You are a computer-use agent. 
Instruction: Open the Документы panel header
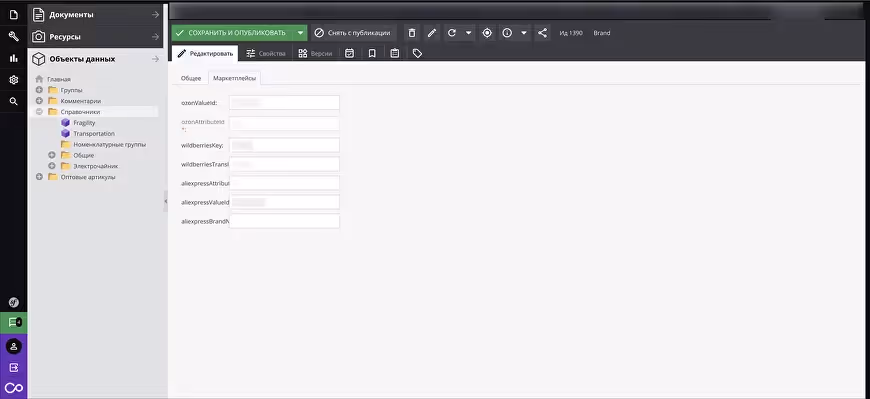click(95, 15)
